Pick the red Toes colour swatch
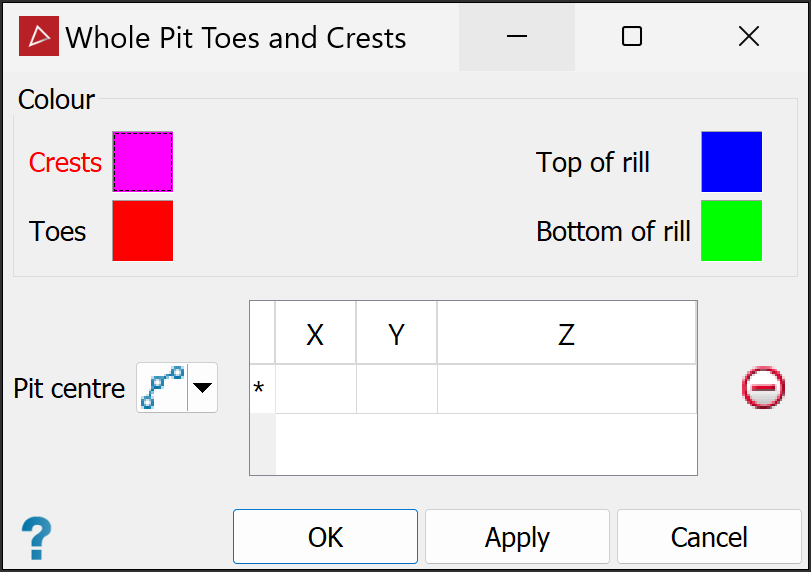This screenshot has width=811, height=572. [143, 231]
